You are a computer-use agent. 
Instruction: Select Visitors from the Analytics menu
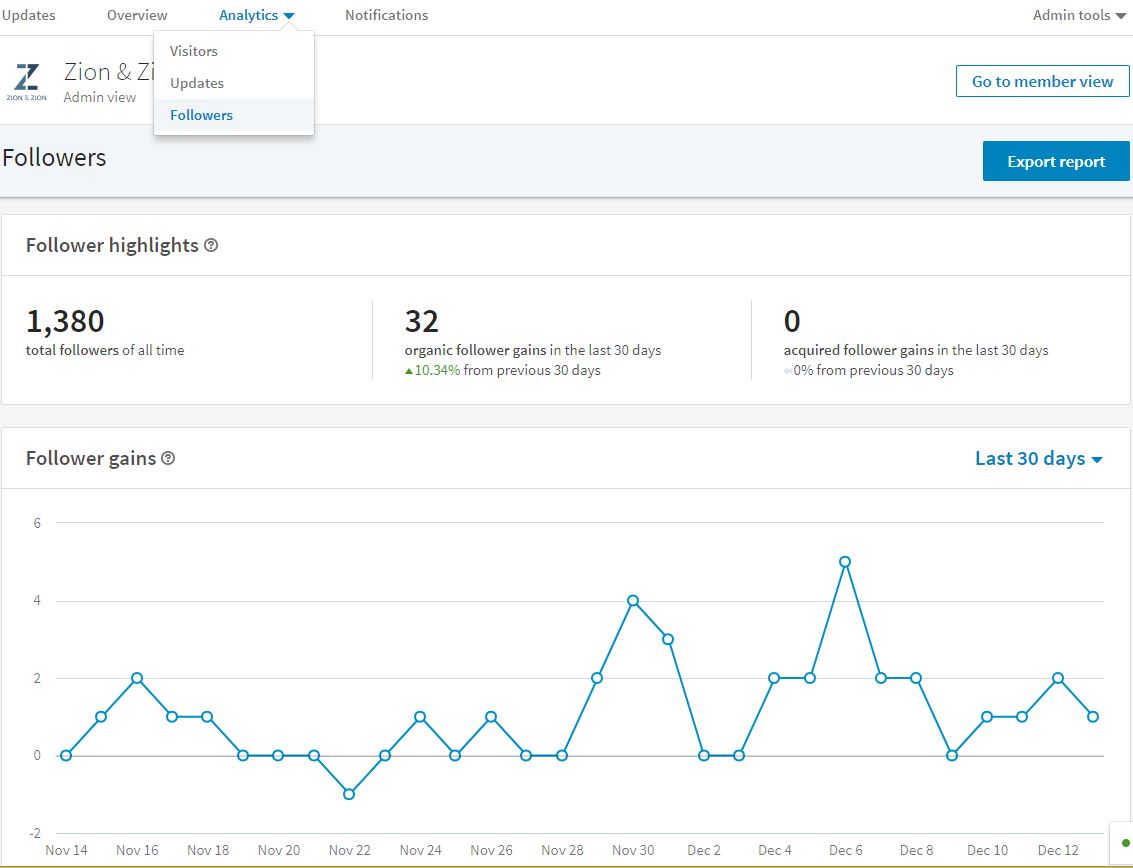pyautogui.click(x=193, y=50)
